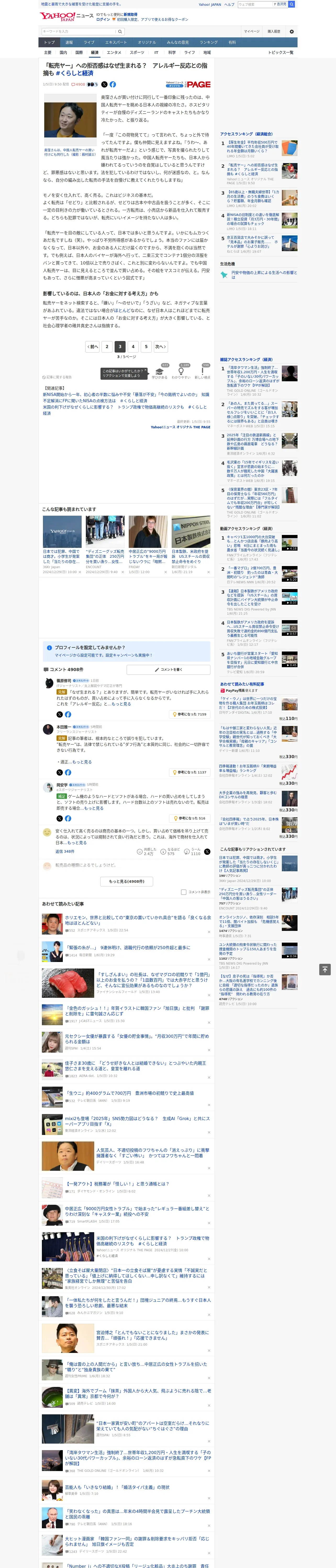Click the 記事に関する報告 report icon

57,377
